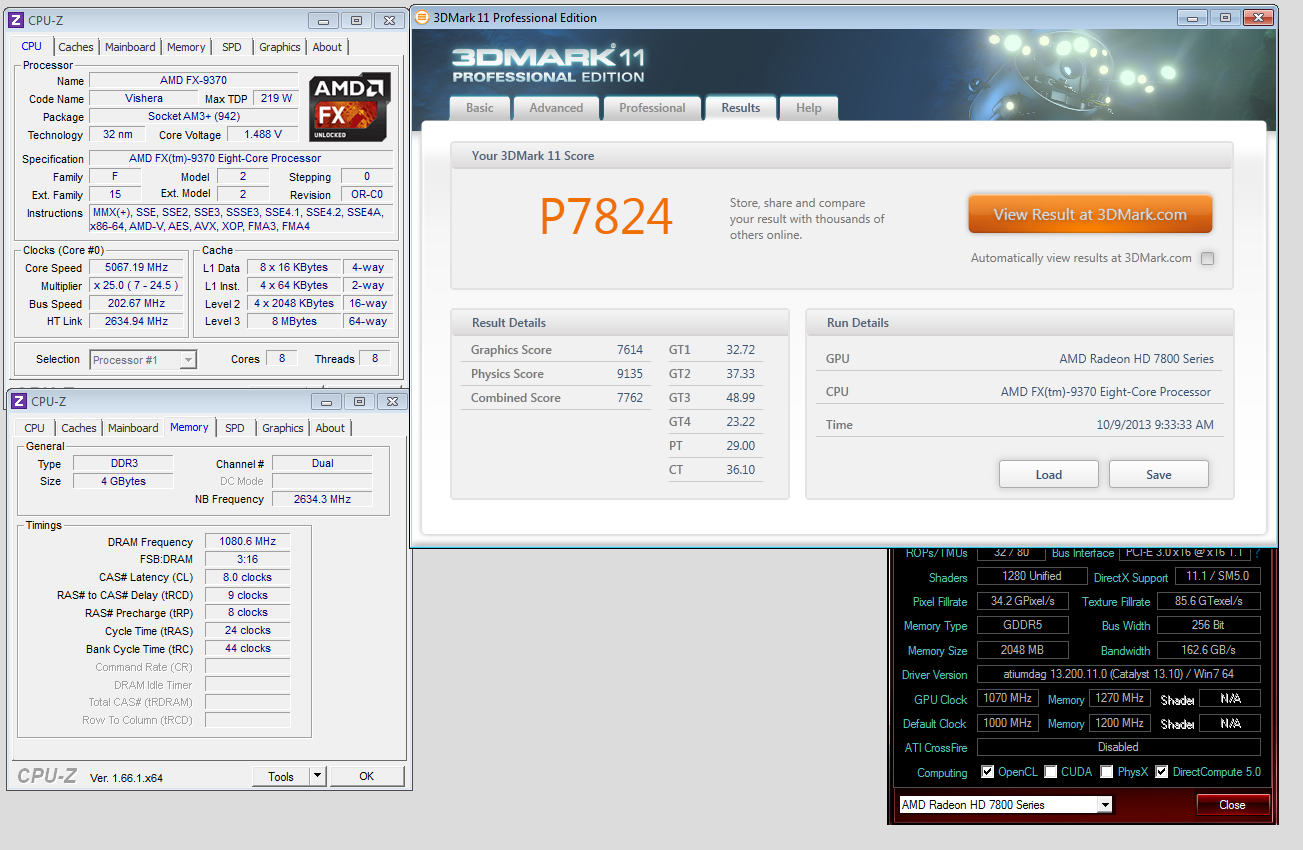1303x850 pixels.
Task: Select the Basic tab in 3DMark 11
Action: (x=480, y=108)
